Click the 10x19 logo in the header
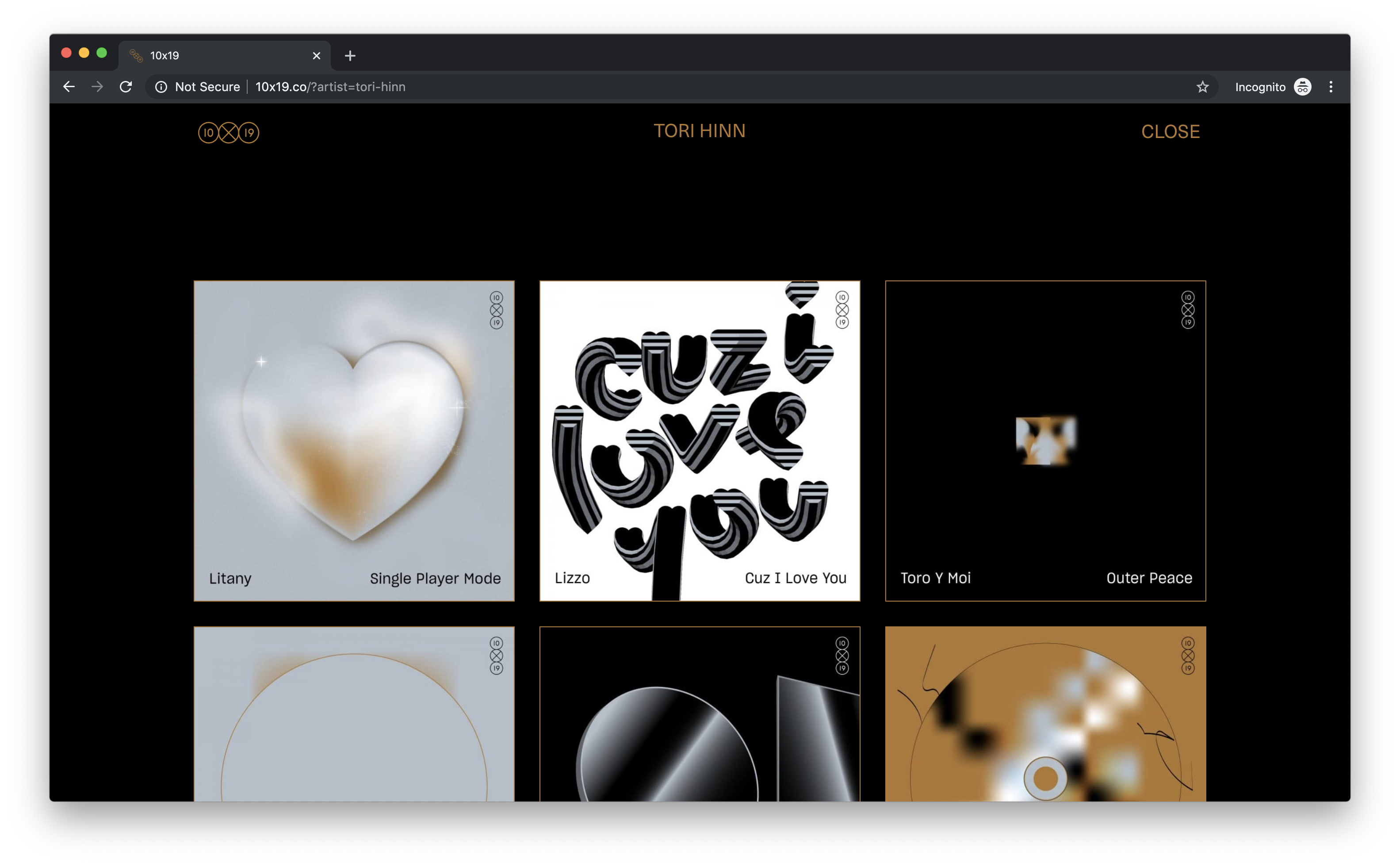This screenshot has height=867, width=1400. pos(228,132)
